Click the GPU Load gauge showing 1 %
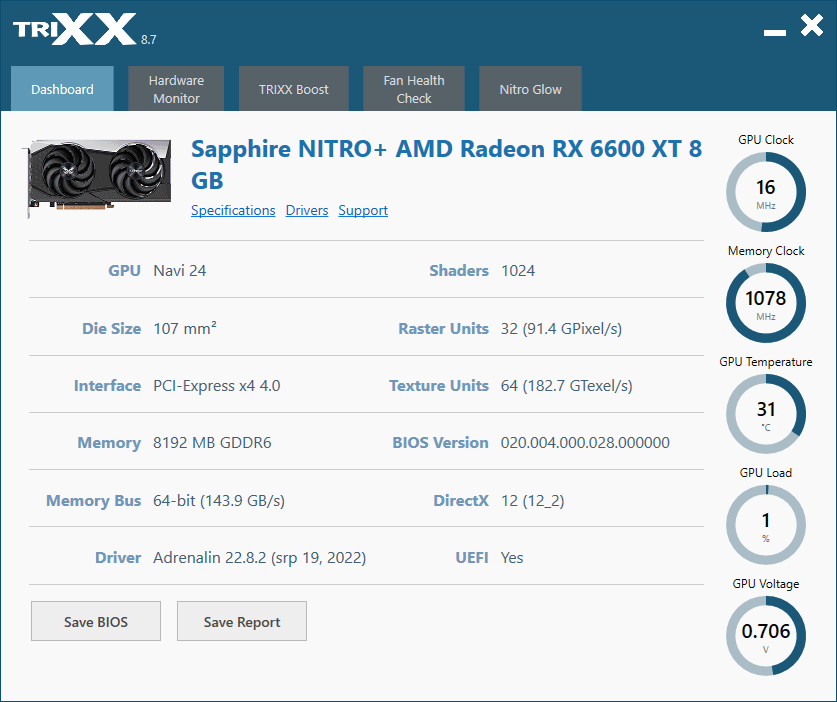Viewport: 837px width, 702px height. [x=766, y=525]
